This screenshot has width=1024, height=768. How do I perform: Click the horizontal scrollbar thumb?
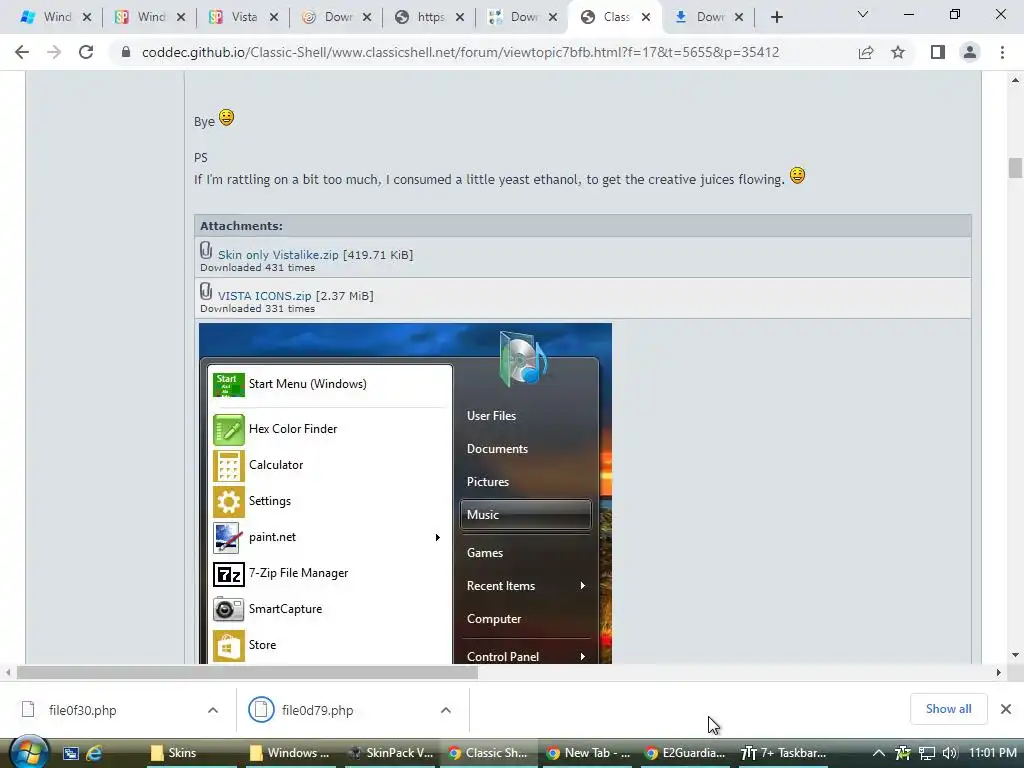pyautogui.click(x=247, y=673)
